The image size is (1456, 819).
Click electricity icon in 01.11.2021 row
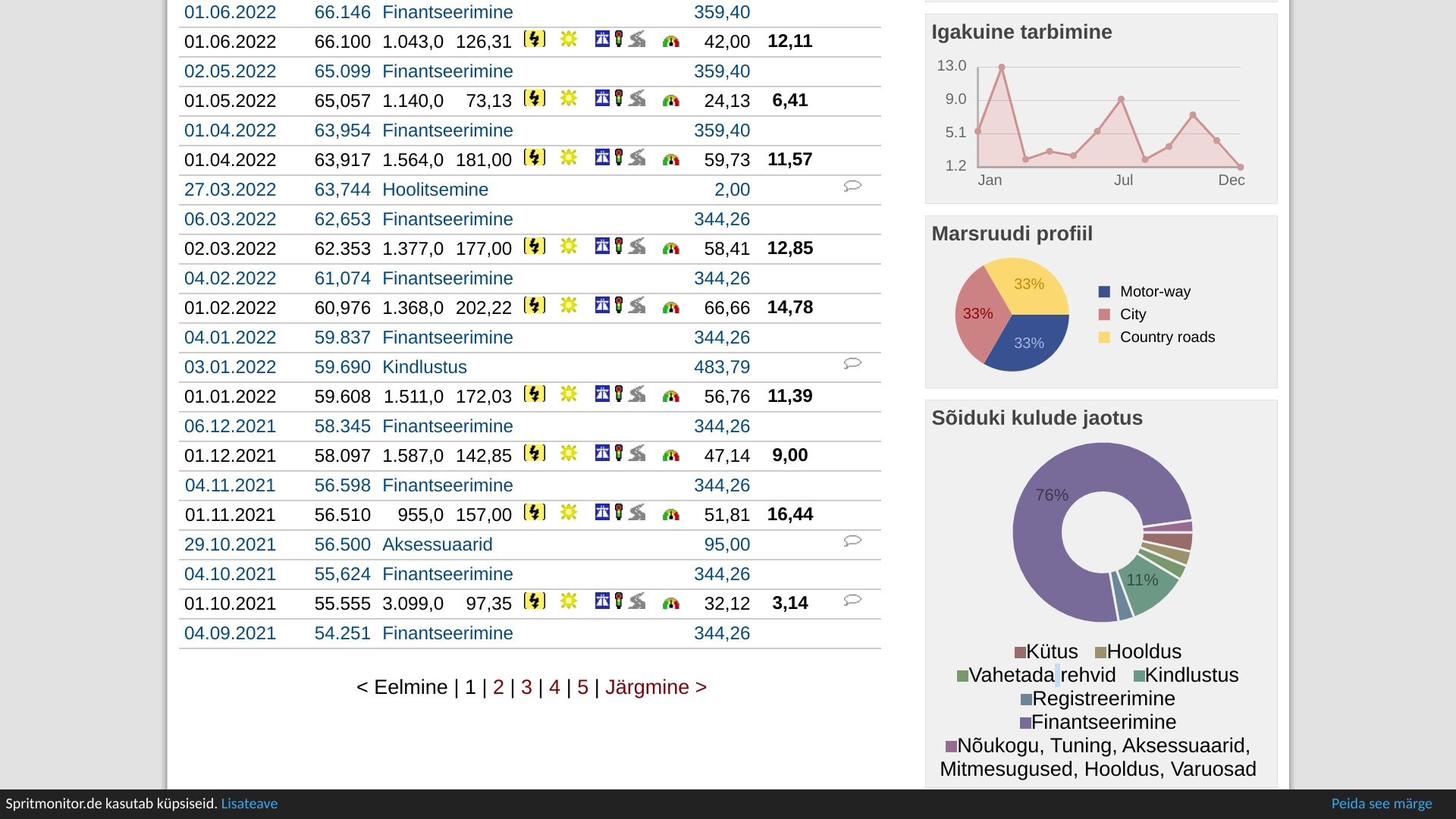pos(535,513)
